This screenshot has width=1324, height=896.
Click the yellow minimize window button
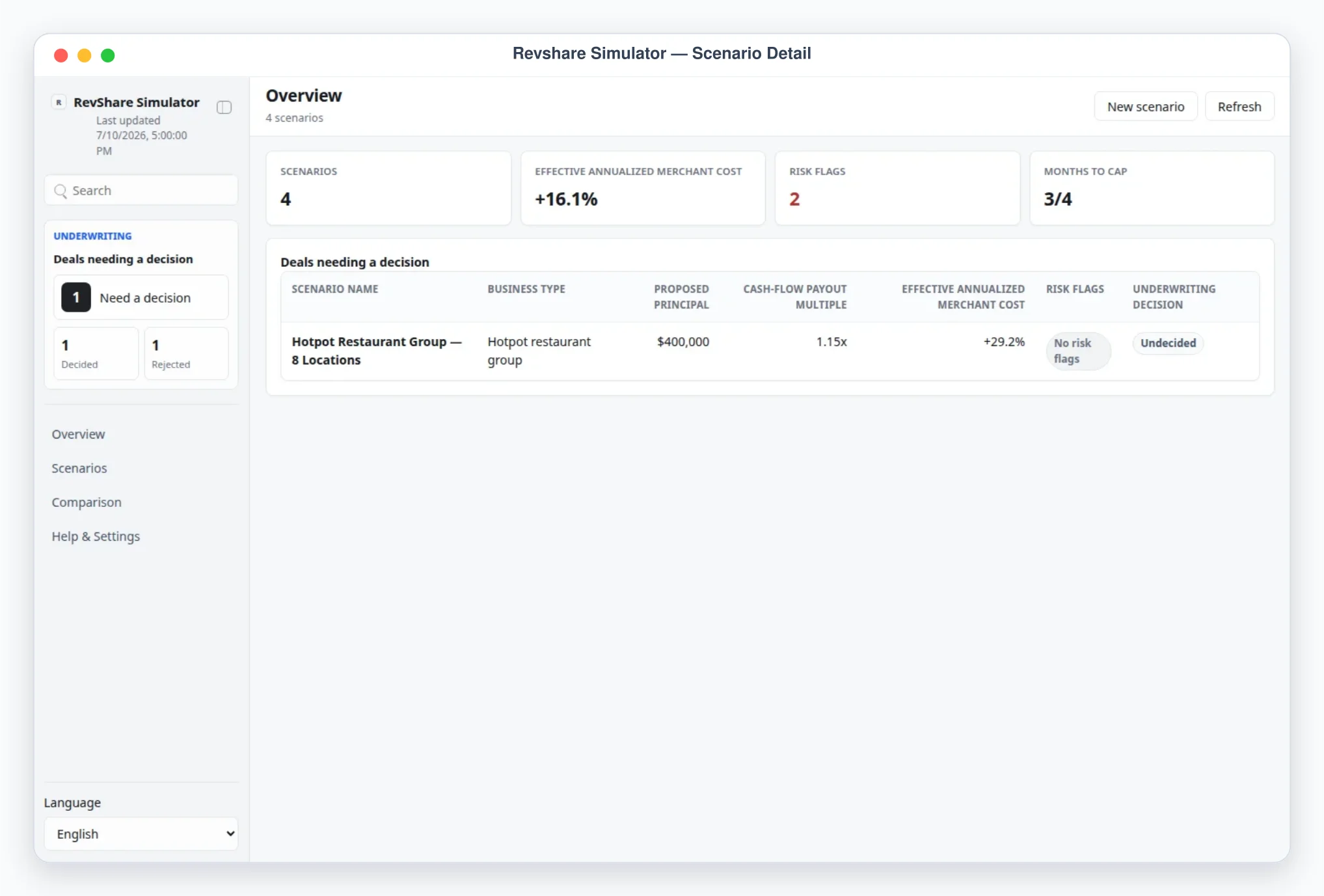coord(85,55)
